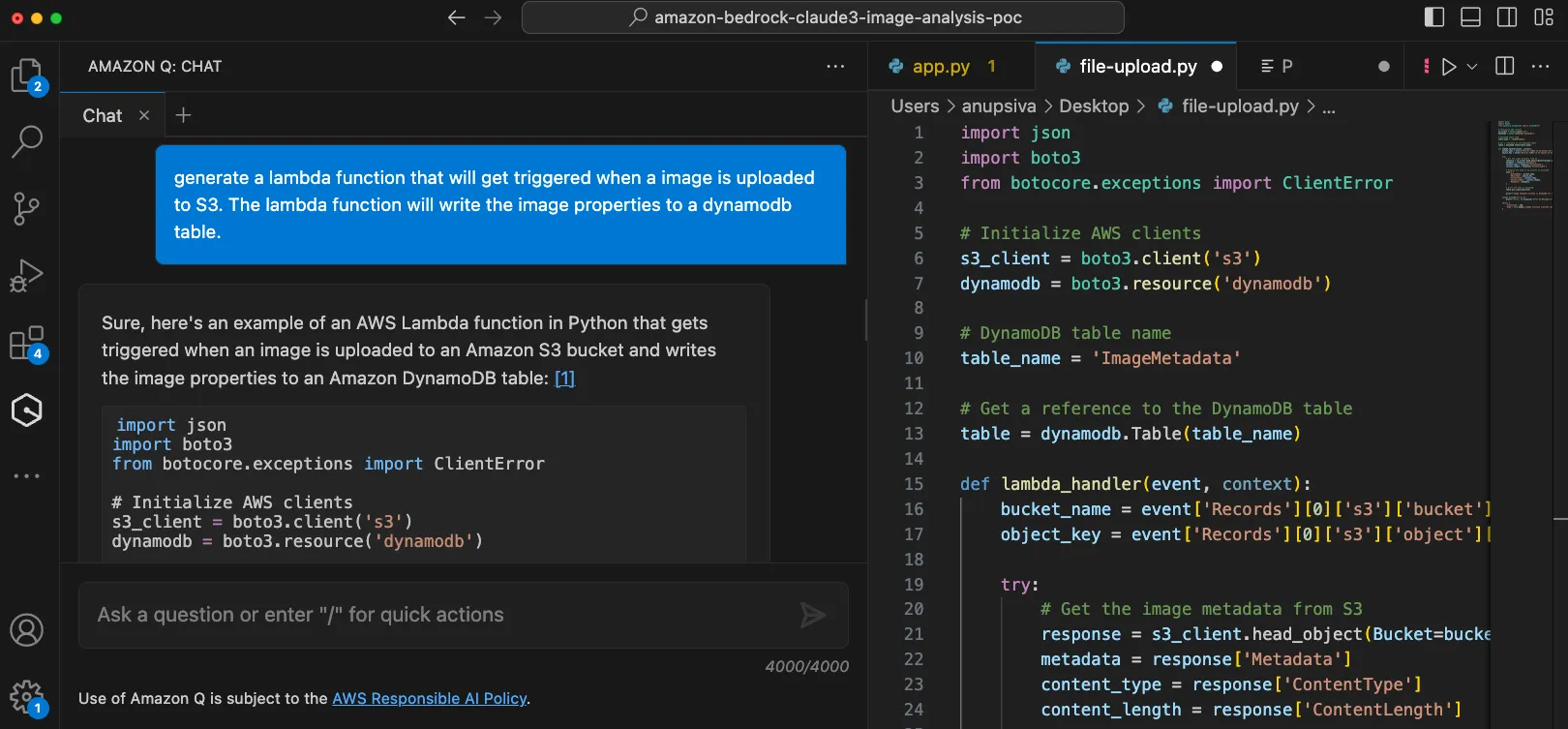1568x729 pixels.
Task: Click the 'import boto3' editor line
Action: tap(1020, 158)
